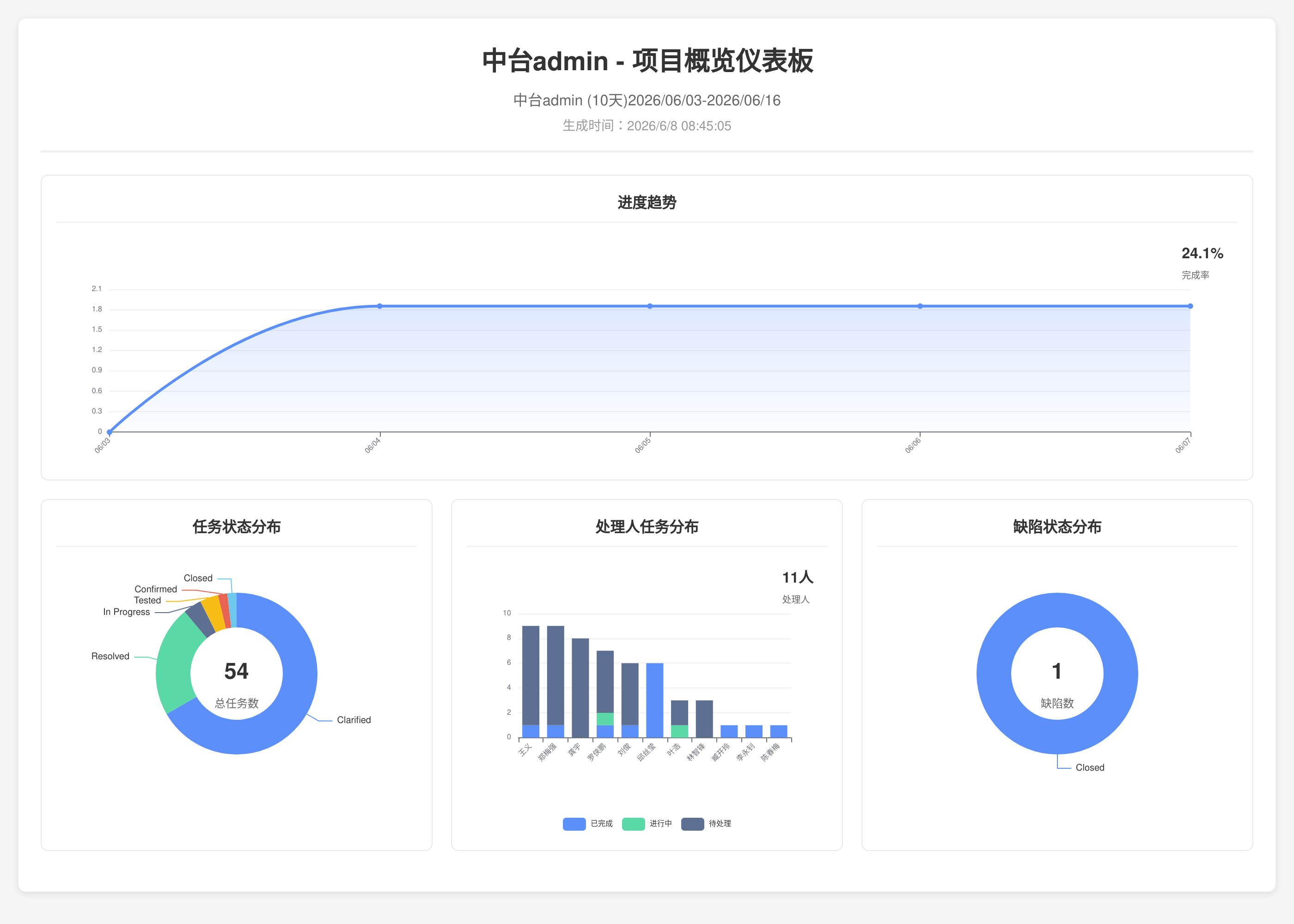Click the 完成率 caption
The image size is (1294, 924).
coord(1195,275)
